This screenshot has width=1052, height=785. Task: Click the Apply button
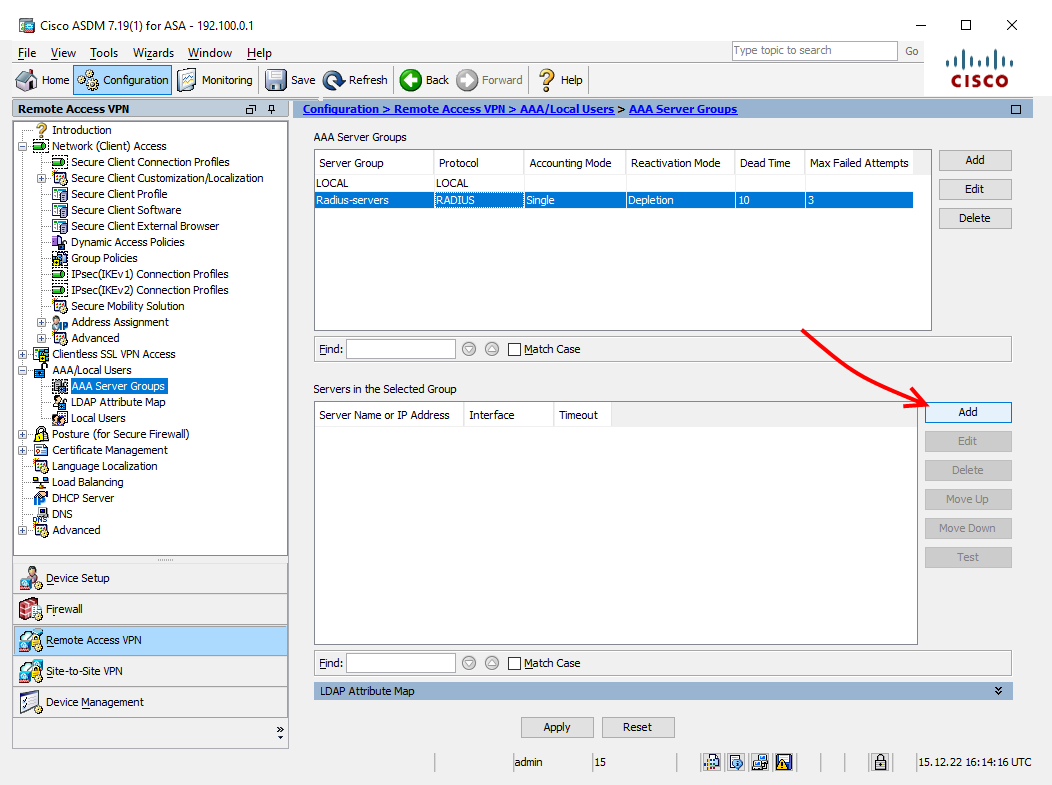pos(557,727)
